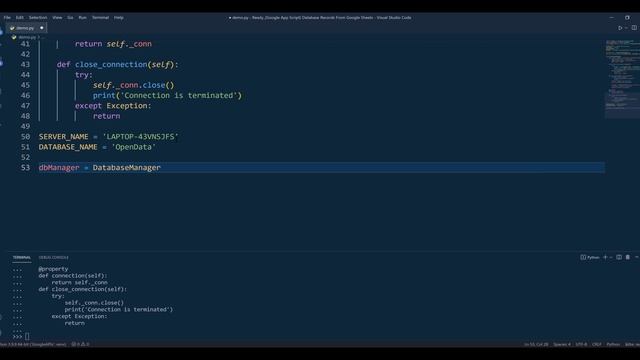Switch to the TERMINAL panel tab
Image resolution: width=640 pixels, height=360 pixels.
point(22,258)
